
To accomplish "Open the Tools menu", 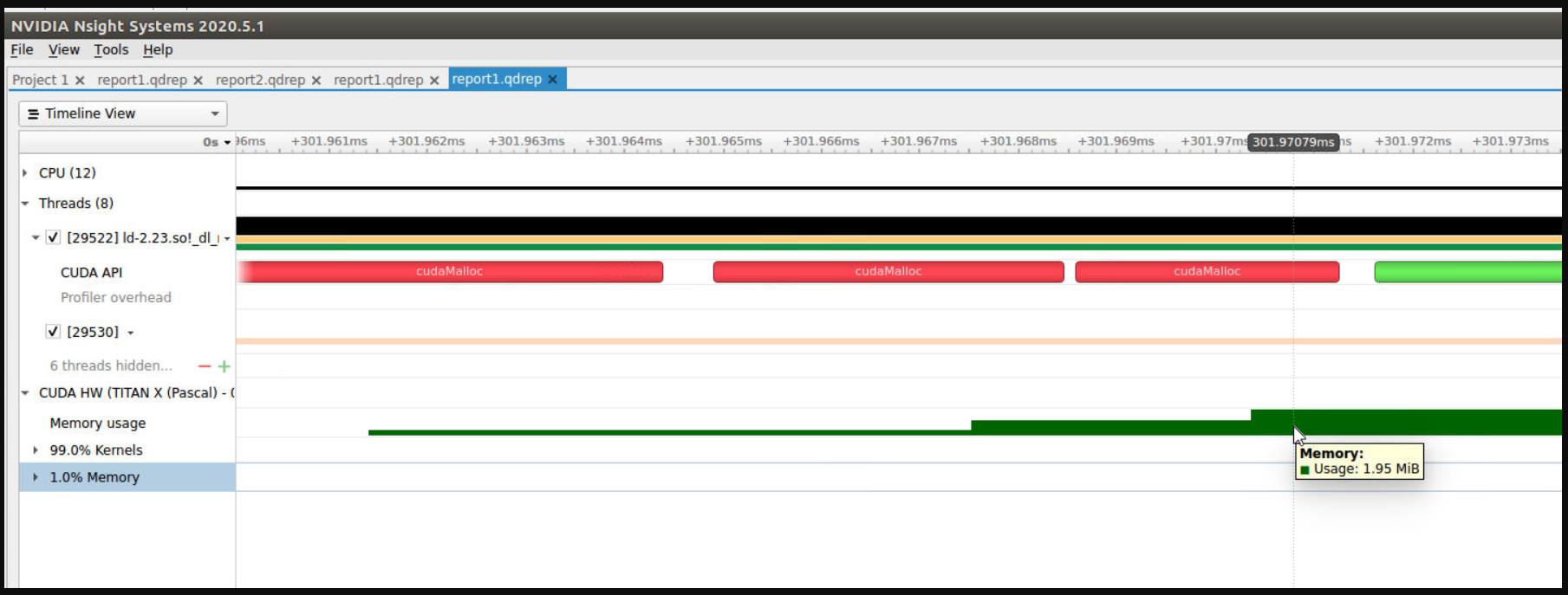I will pos(111,50).
